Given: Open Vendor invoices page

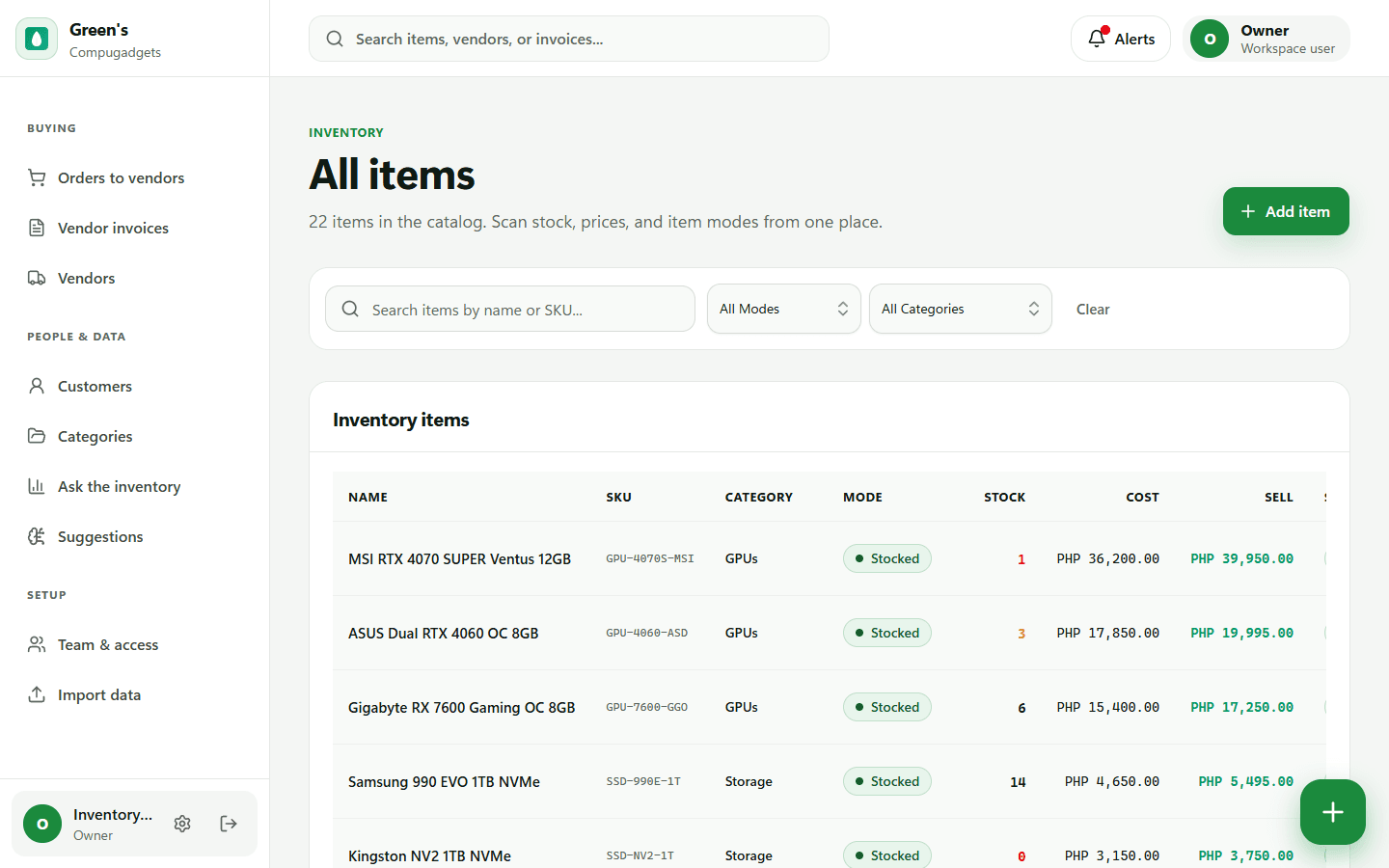Looking at the screenshot, I should (x=135, y=228).
